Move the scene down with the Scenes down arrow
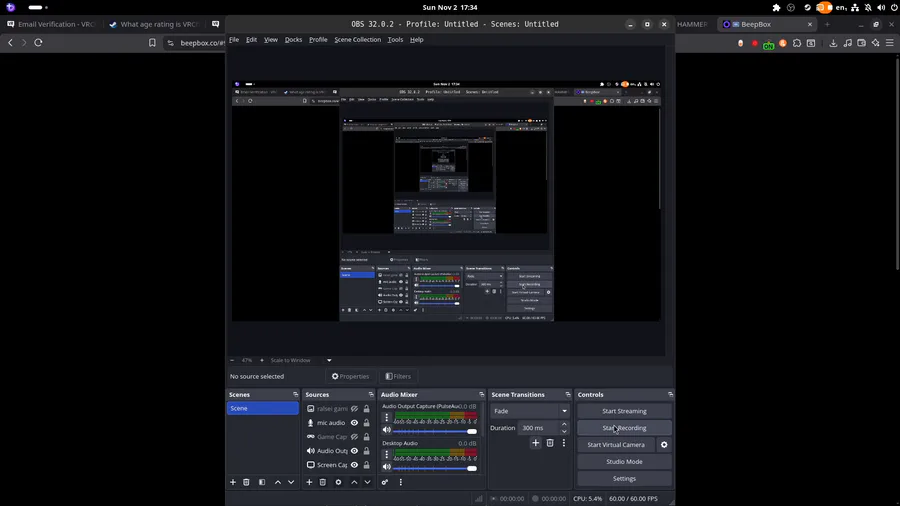The width and height of the screenshot is (900, 506). [x=291, y=482]
